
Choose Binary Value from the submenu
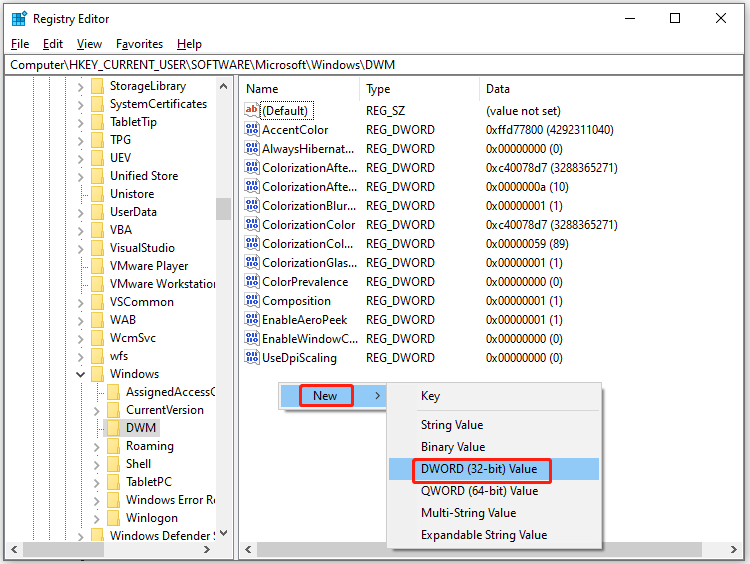[494, 447]
